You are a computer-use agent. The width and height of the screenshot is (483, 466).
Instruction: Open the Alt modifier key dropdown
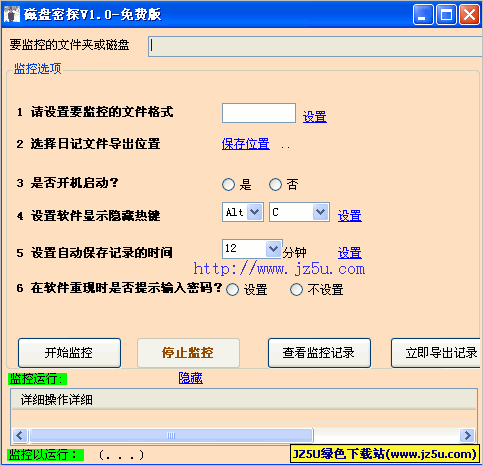click(x=254, y=212)
